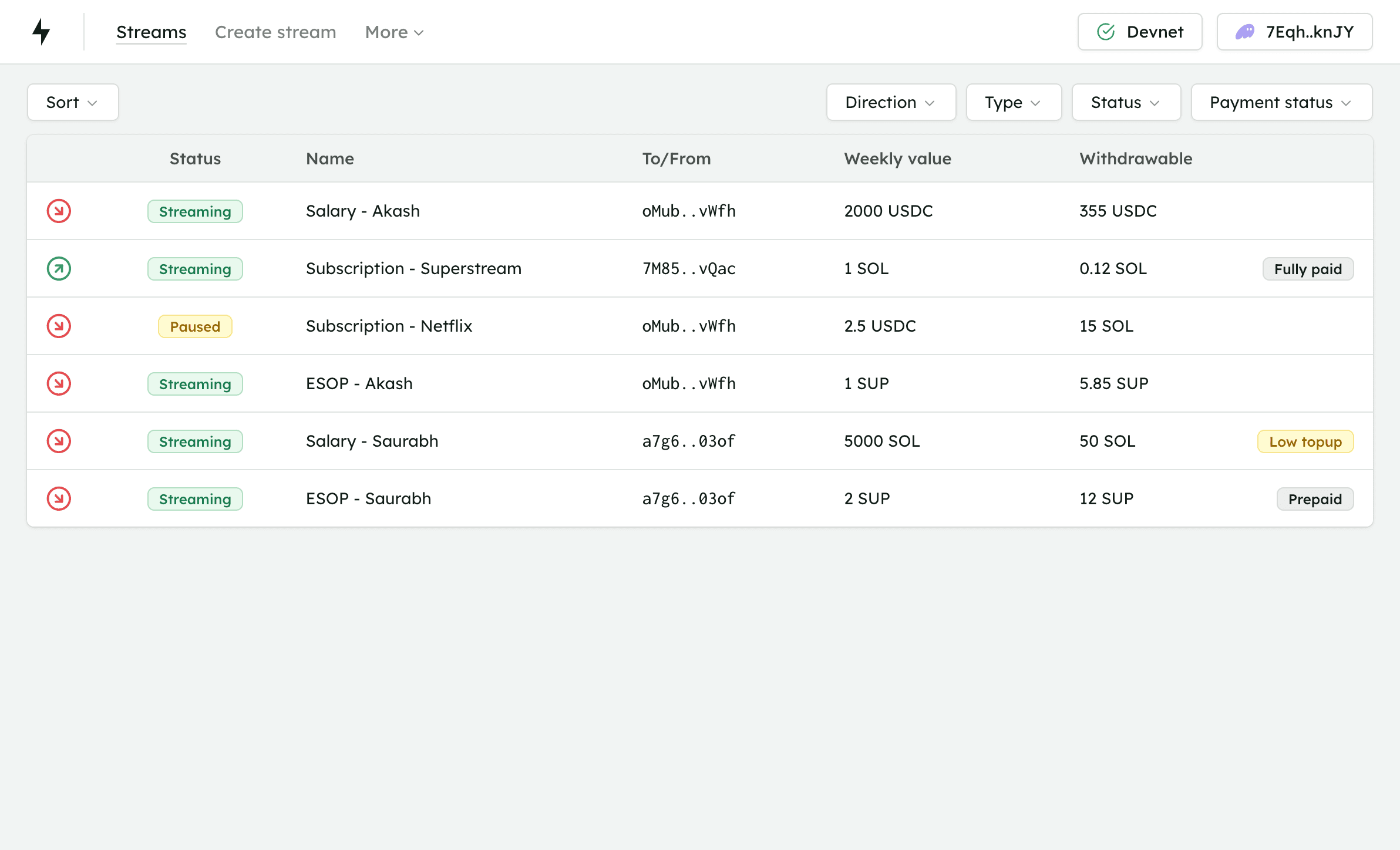This screenshot has height=850, width=1400.
Task: Click the outgoing stream icon for Salary - Saurabh
Action: click(x=59, y=441)
